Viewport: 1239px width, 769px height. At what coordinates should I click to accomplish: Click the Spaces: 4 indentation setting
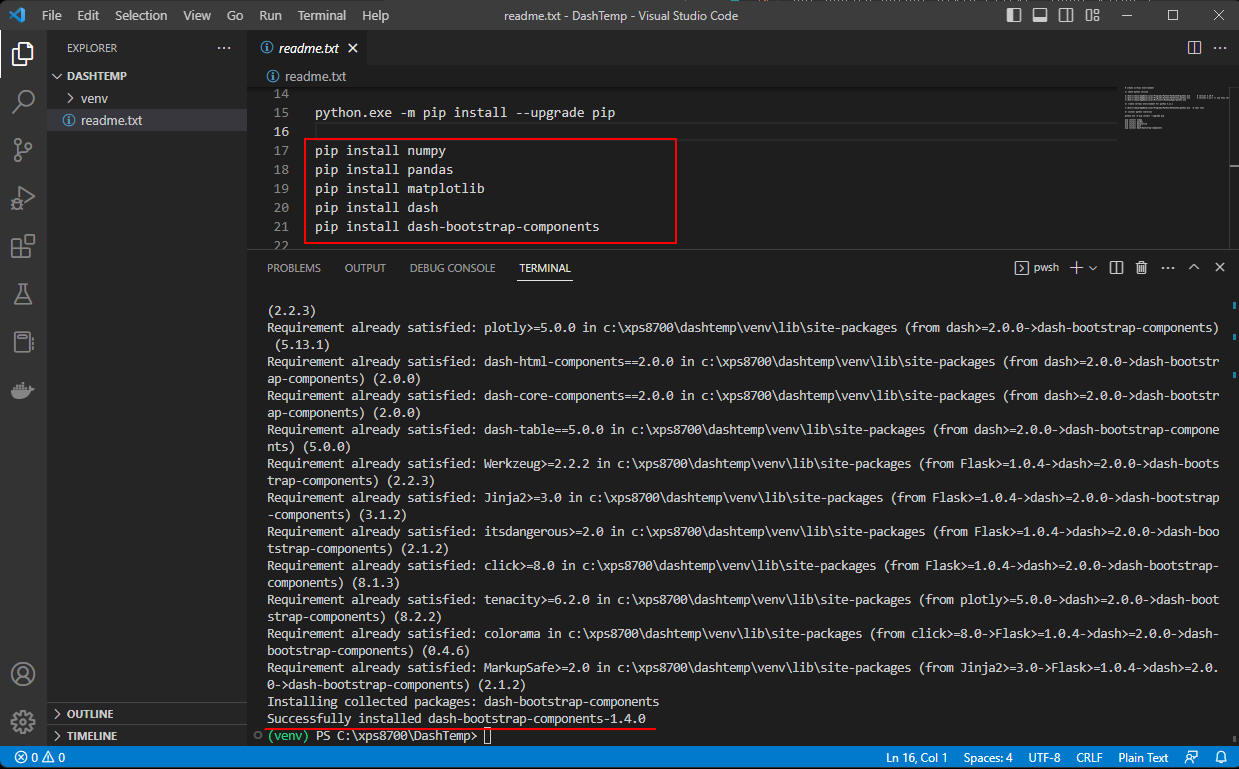[987, 758]
